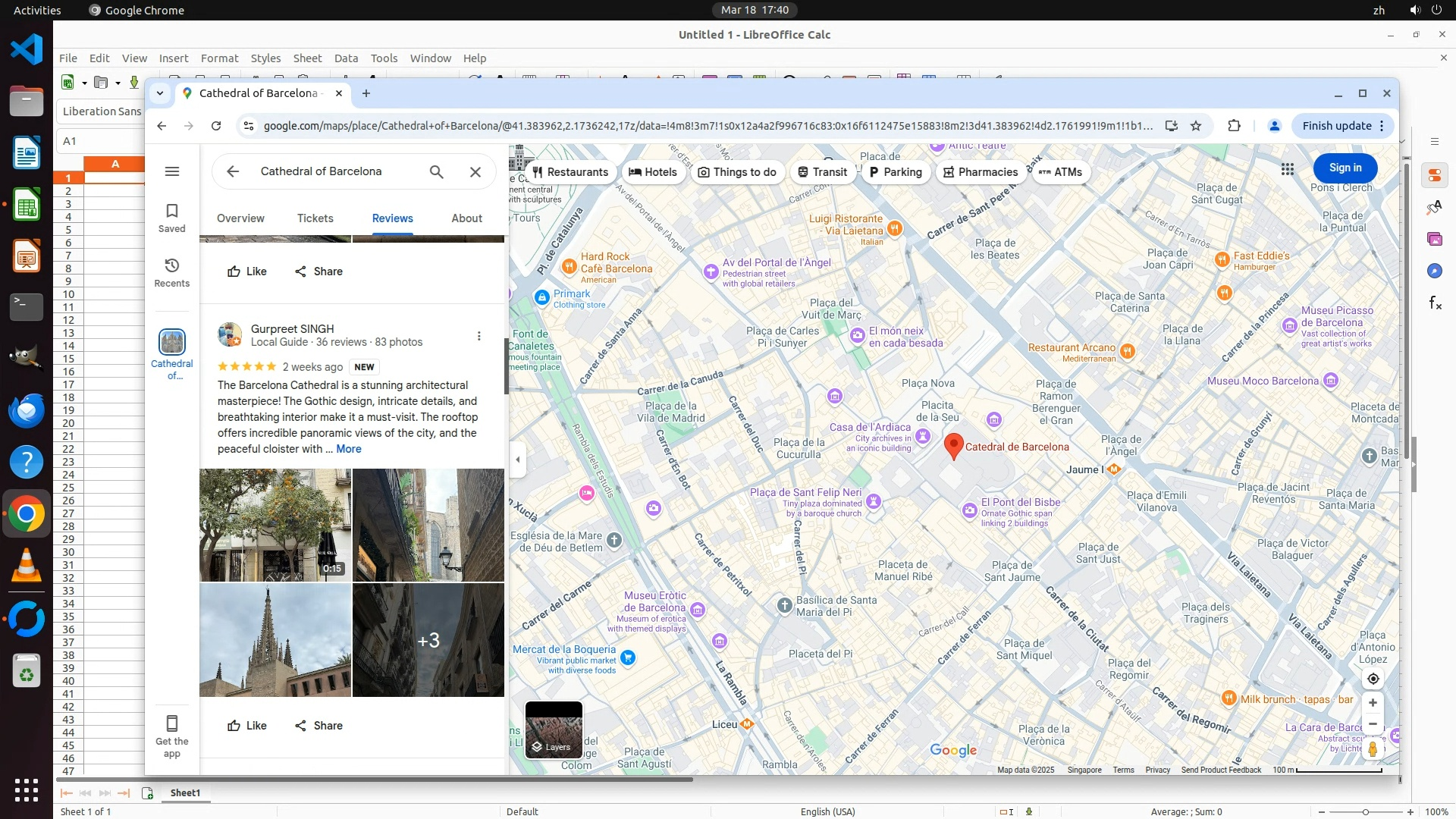Click the Google Maps hamburger menu icon
The image size is (1456, 819).
(172, 171)
